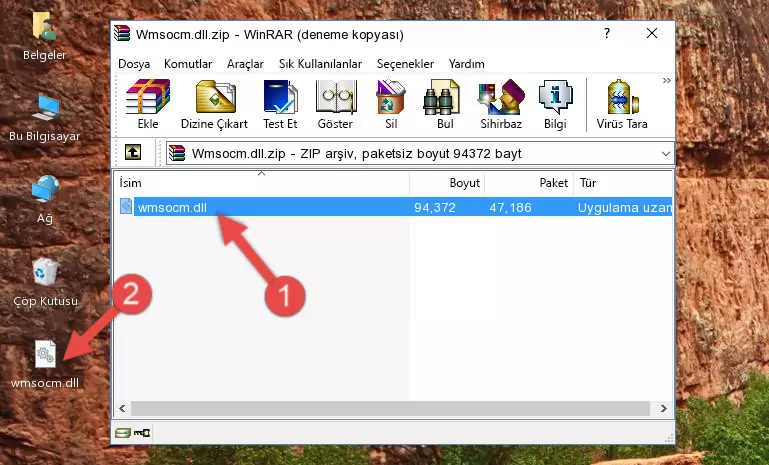Go up one folder level
Image resolution: width=769 pixels, height=465 pixels.
(x=133, y=153)
